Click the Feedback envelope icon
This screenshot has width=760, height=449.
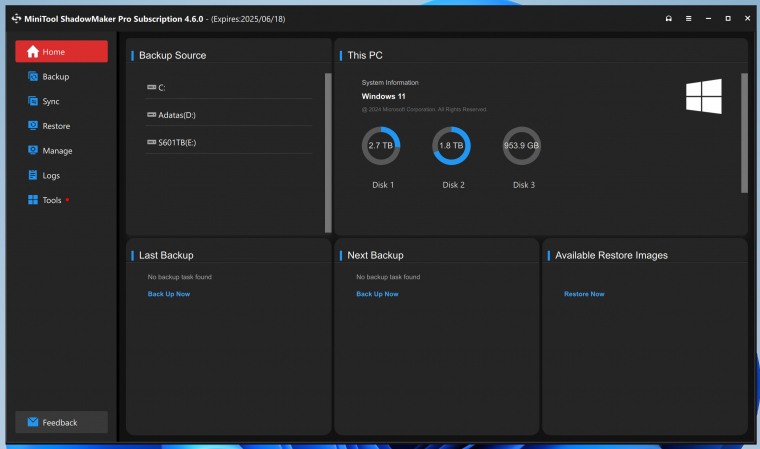coord(33,422)
